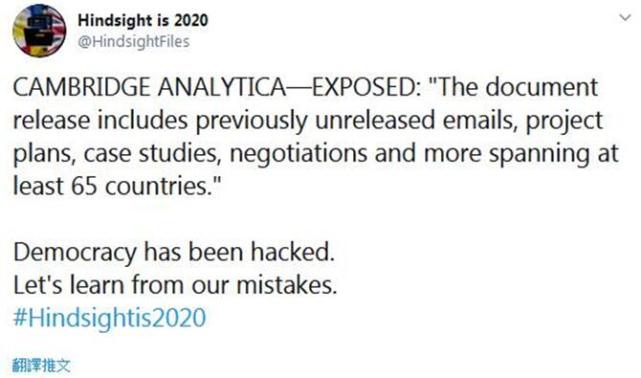Open the @HindsightFiles handle link
The height and width of the screenshot is (378, 641).
(x=134, y=42)
